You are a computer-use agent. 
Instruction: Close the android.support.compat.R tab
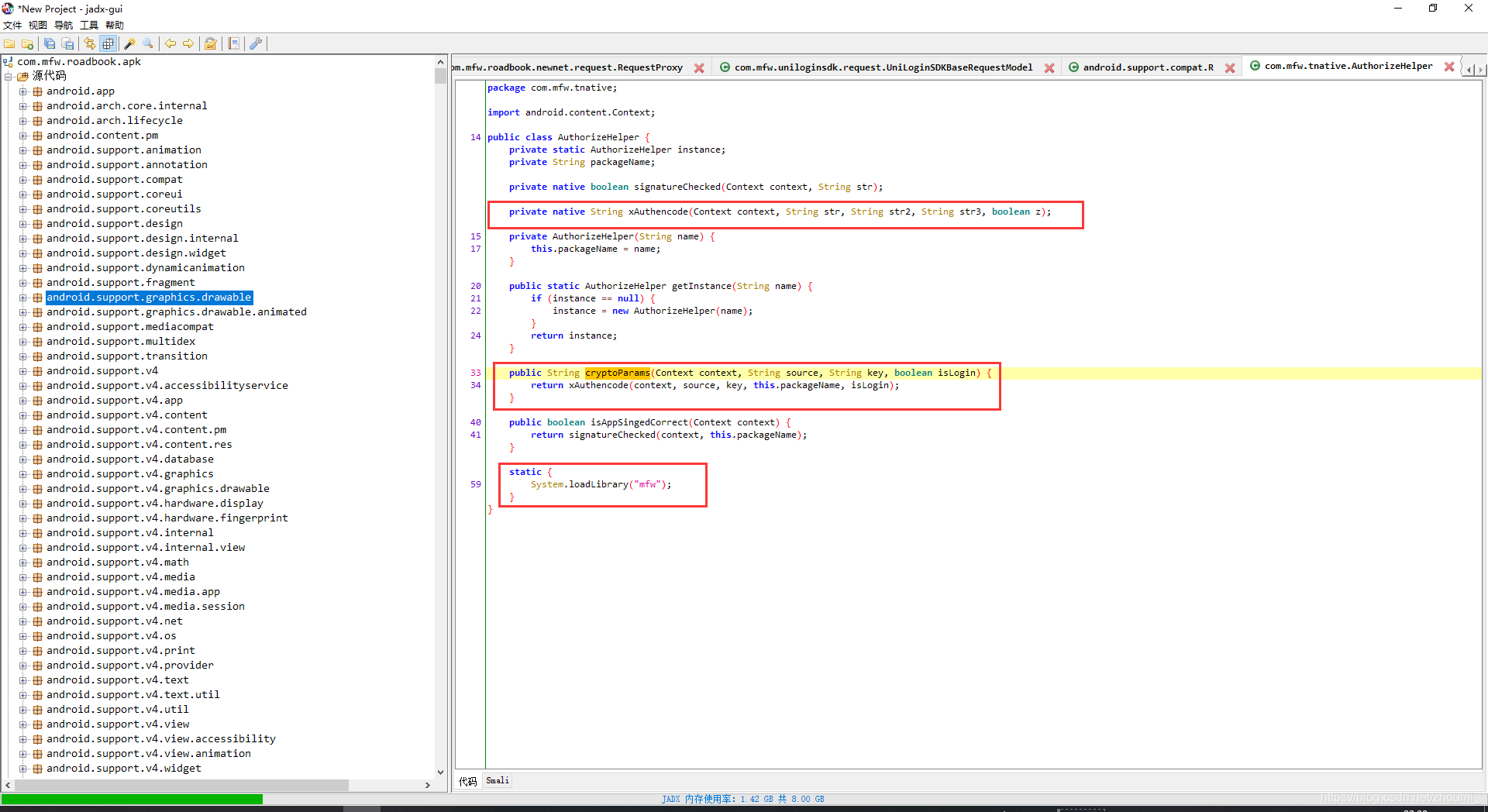(1230, 68)
